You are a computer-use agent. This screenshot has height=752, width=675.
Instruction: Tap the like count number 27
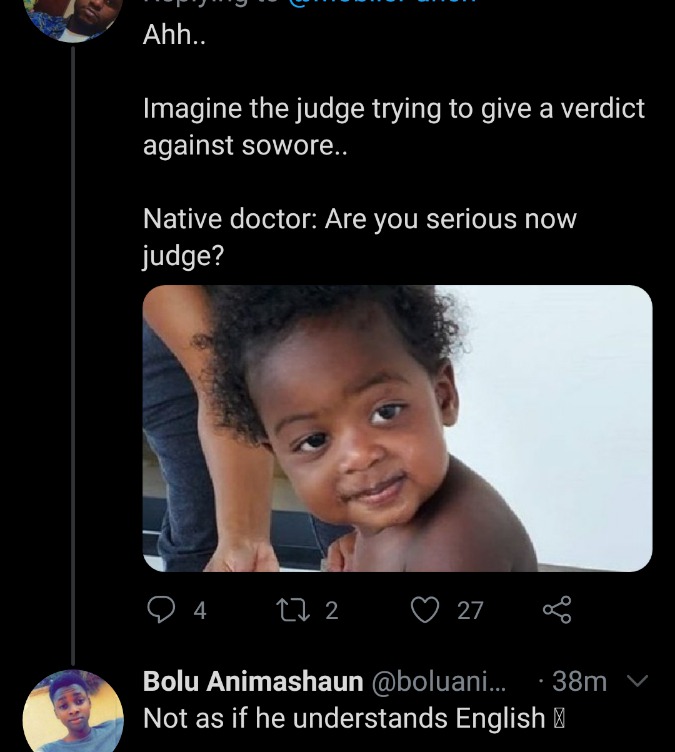(x=470, y=611)
